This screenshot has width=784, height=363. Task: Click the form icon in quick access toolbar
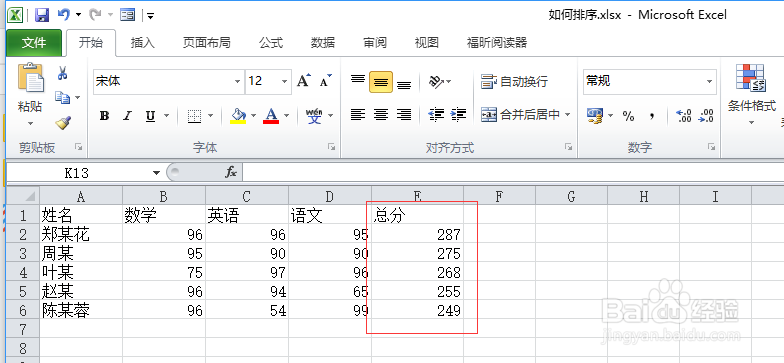pos(128,15)
